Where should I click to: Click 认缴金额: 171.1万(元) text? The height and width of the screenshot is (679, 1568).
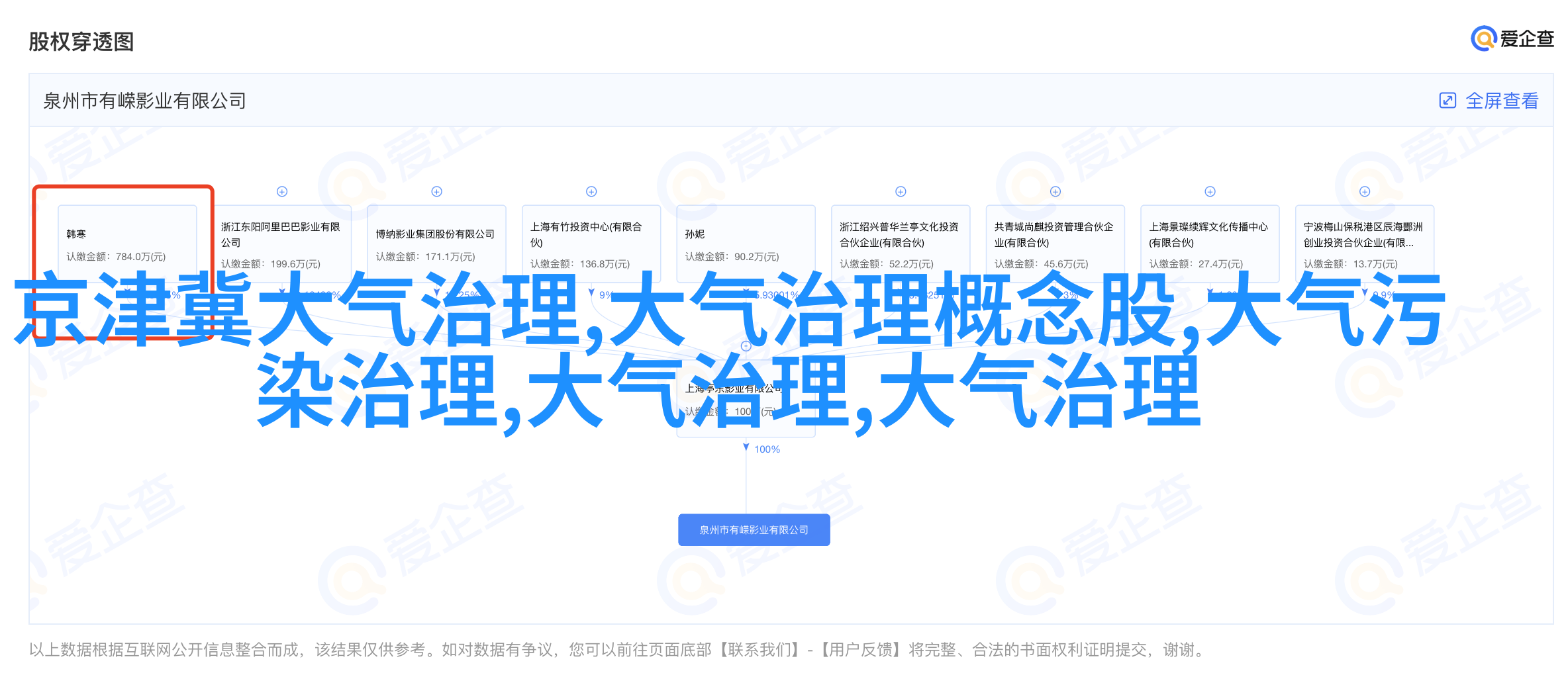[x=426, y=257]
